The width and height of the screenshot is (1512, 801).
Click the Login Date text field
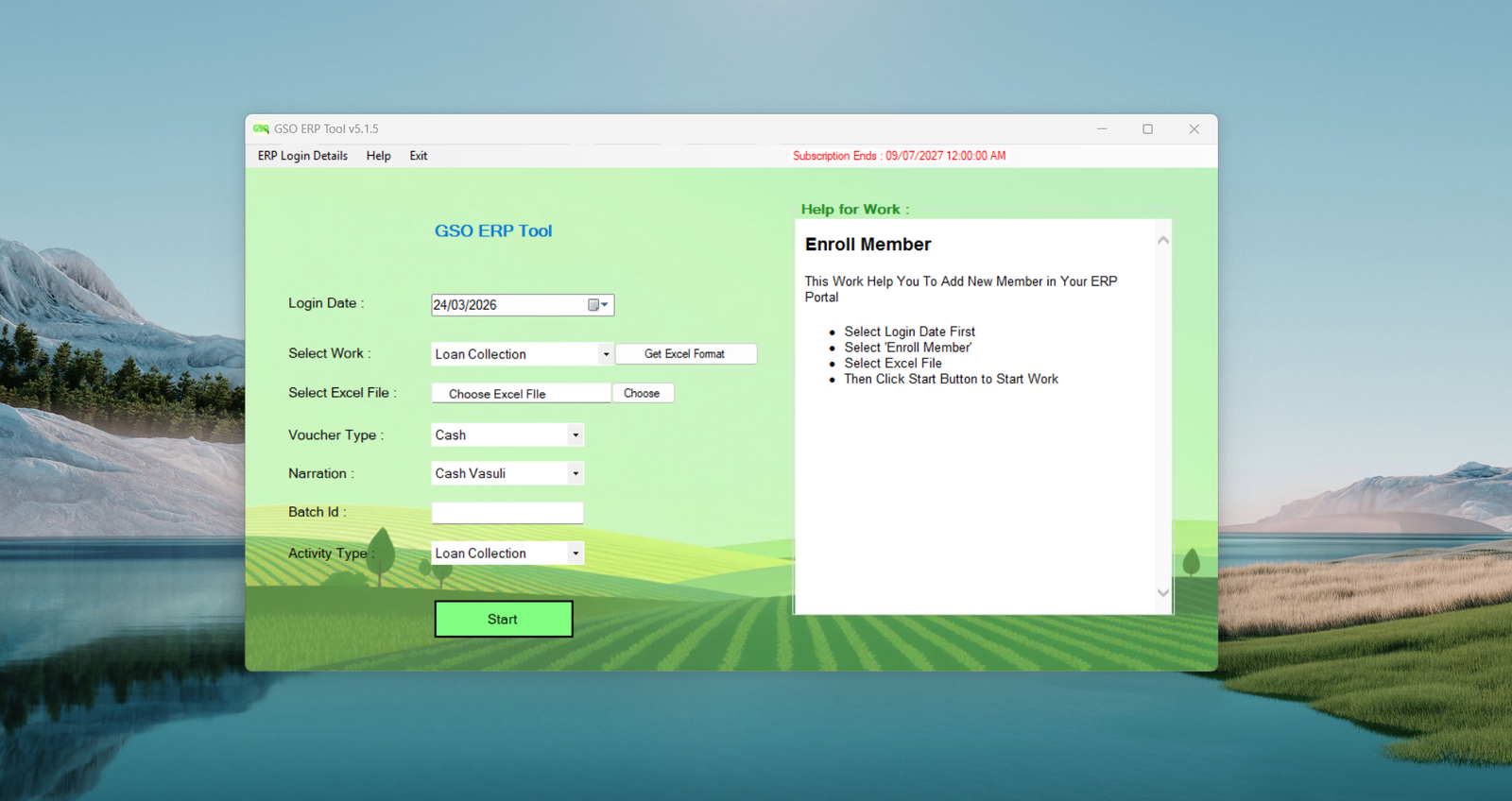508,305
